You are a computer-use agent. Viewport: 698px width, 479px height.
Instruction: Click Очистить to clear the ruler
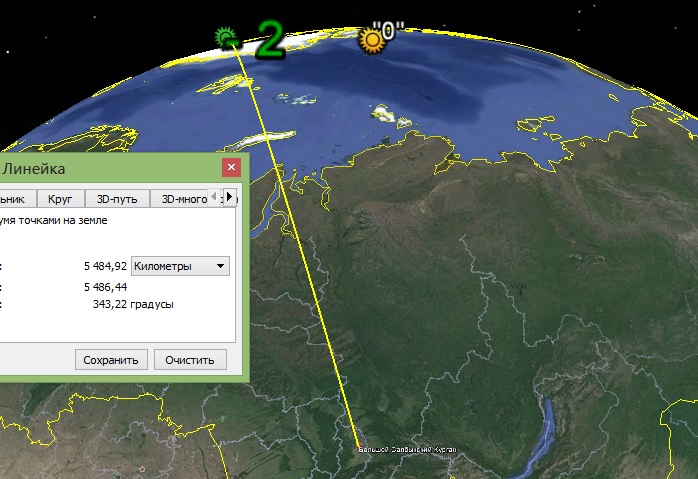pyautogui.click(x=190, y=360)
